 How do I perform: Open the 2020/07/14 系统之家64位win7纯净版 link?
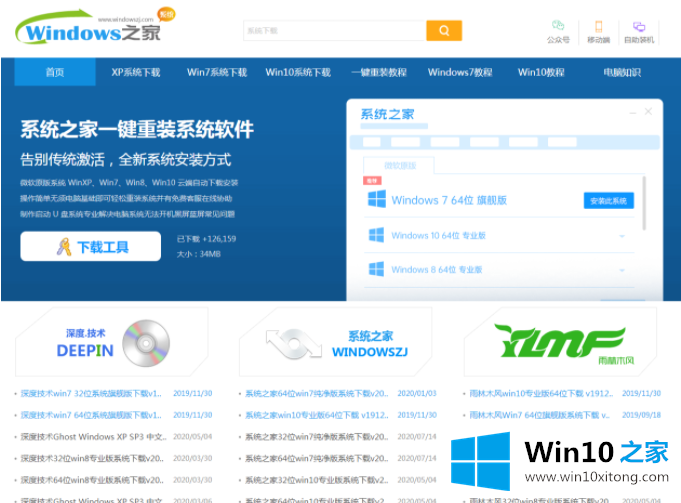click(x=317, y=458)
